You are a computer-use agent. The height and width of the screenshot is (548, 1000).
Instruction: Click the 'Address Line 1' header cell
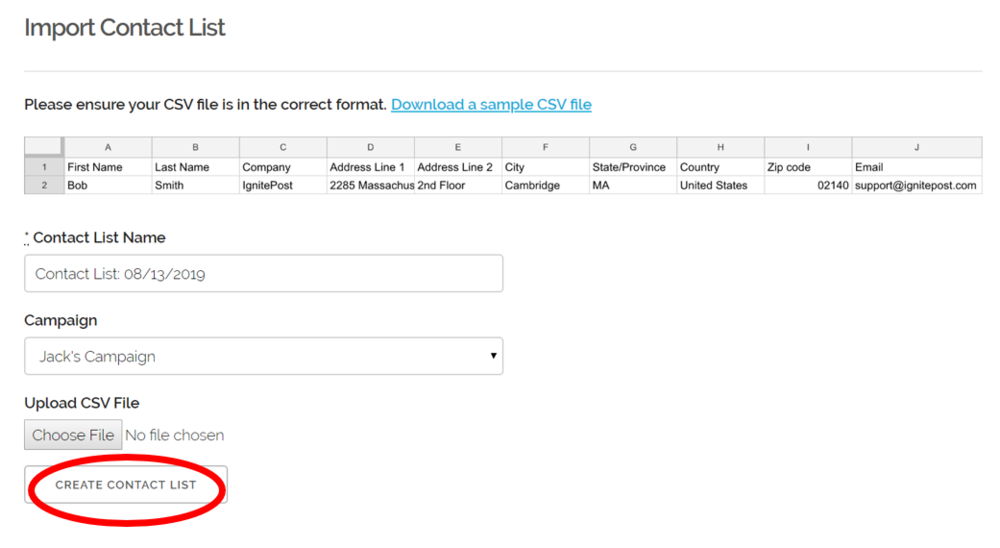click(x=371, y=167)
